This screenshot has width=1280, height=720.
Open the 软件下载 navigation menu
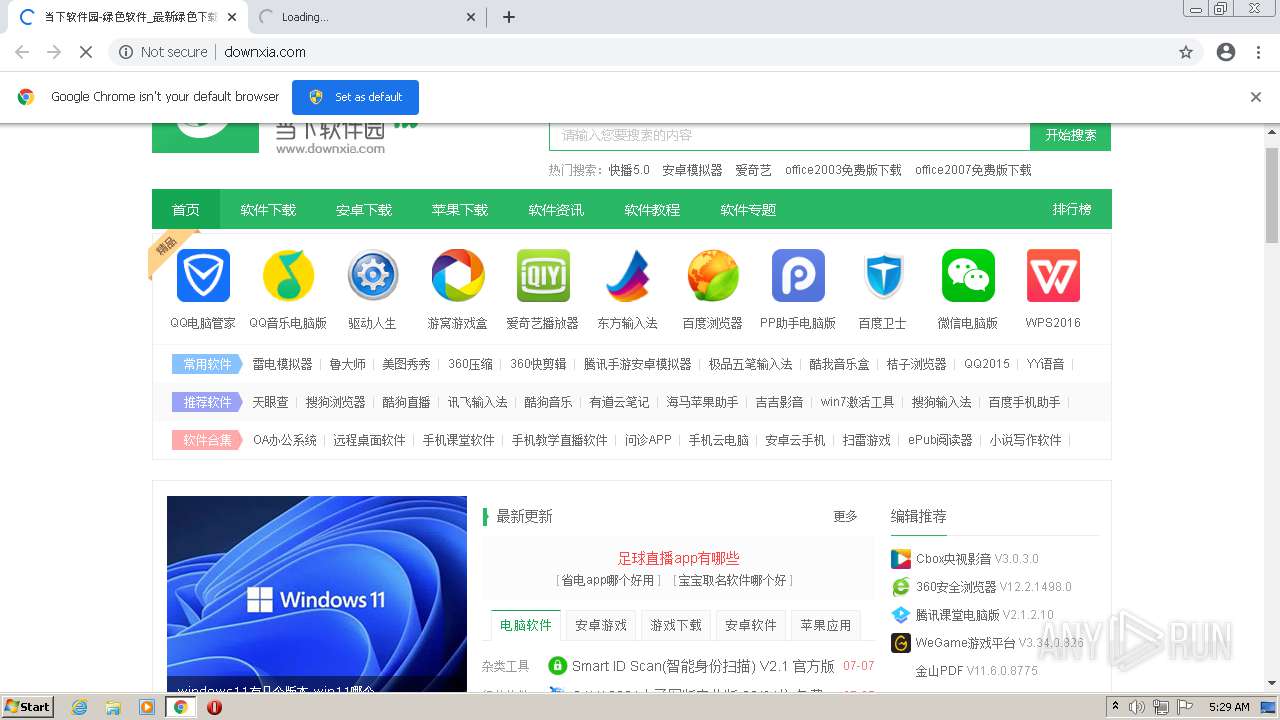[268, 210]
